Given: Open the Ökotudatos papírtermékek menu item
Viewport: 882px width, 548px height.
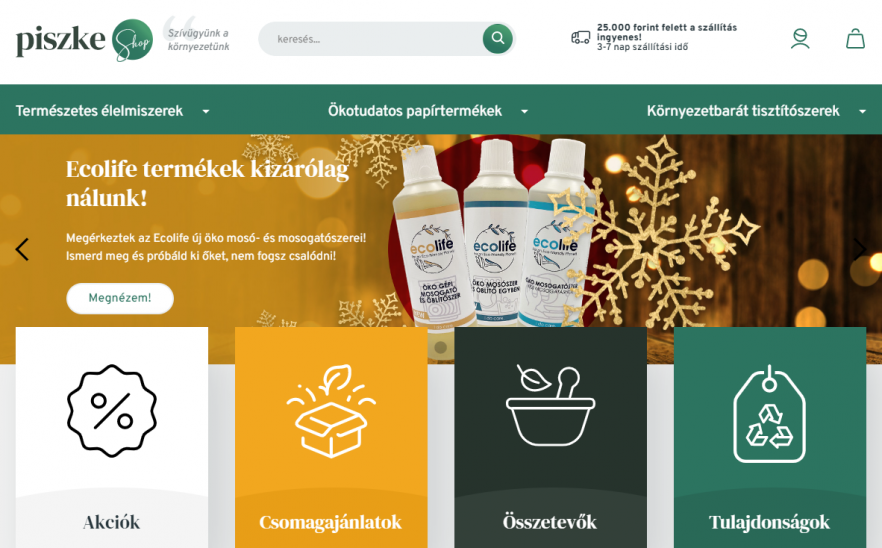Looking at the screenshot, I should tap(415, 111).
